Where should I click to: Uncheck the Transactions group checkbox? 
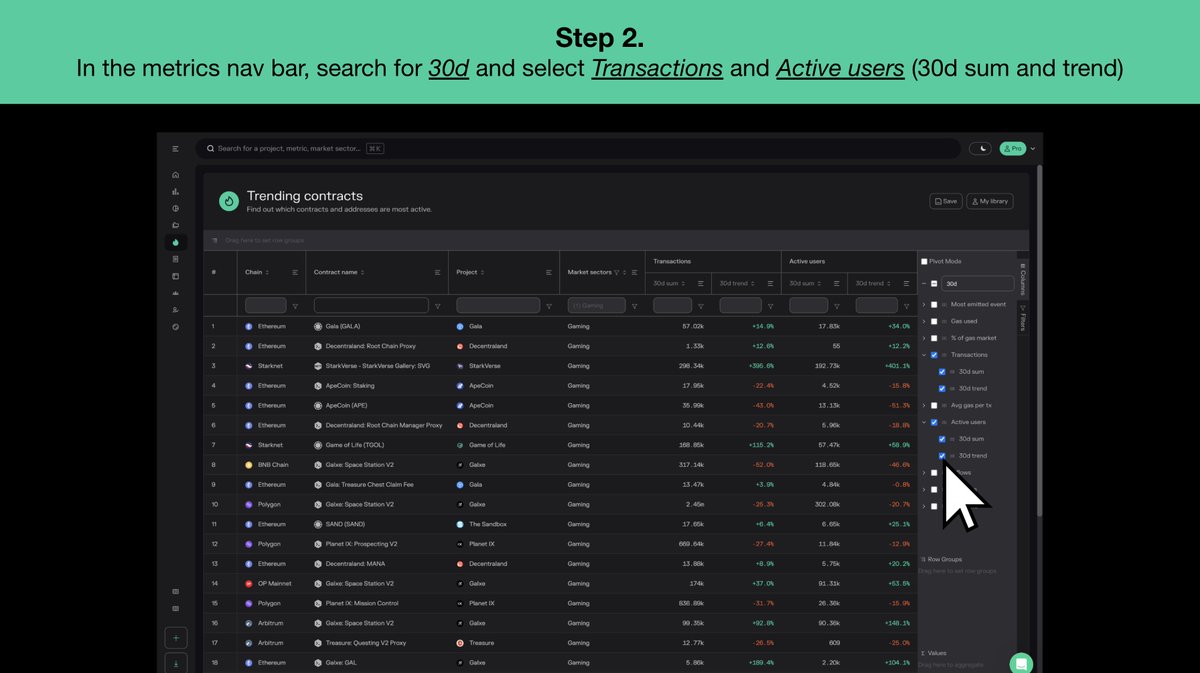(x=934, y=355)
